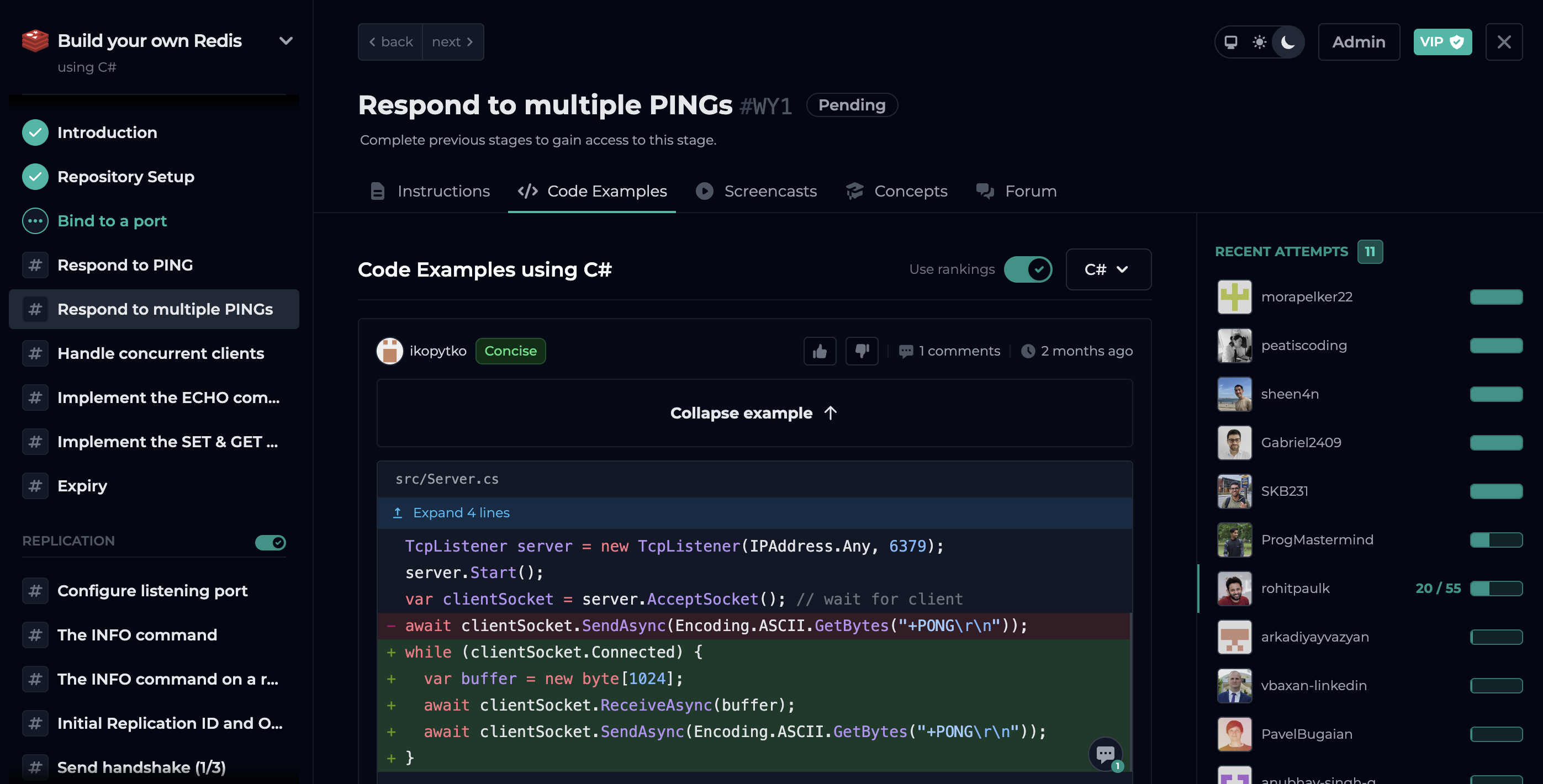Click morapelker22's progress bar
1543x784 pixels.
[x=1496, y=297]
